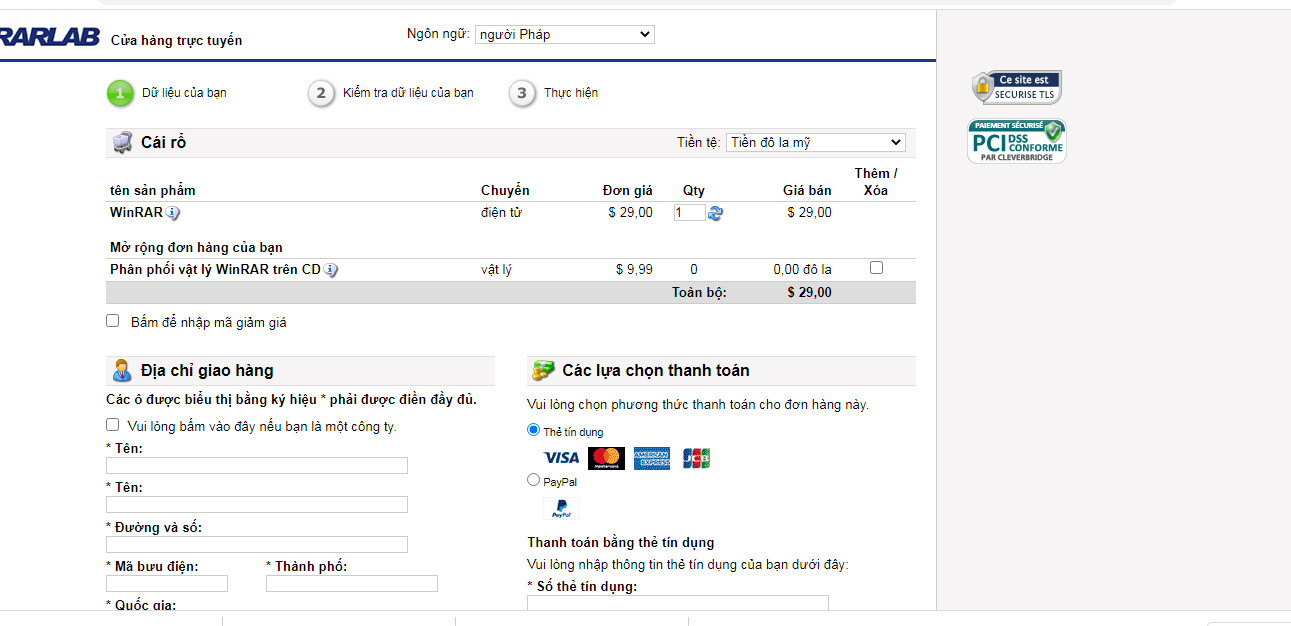Click the WinRAR quantity input field
1291x626 pixels.
[690, 212]
